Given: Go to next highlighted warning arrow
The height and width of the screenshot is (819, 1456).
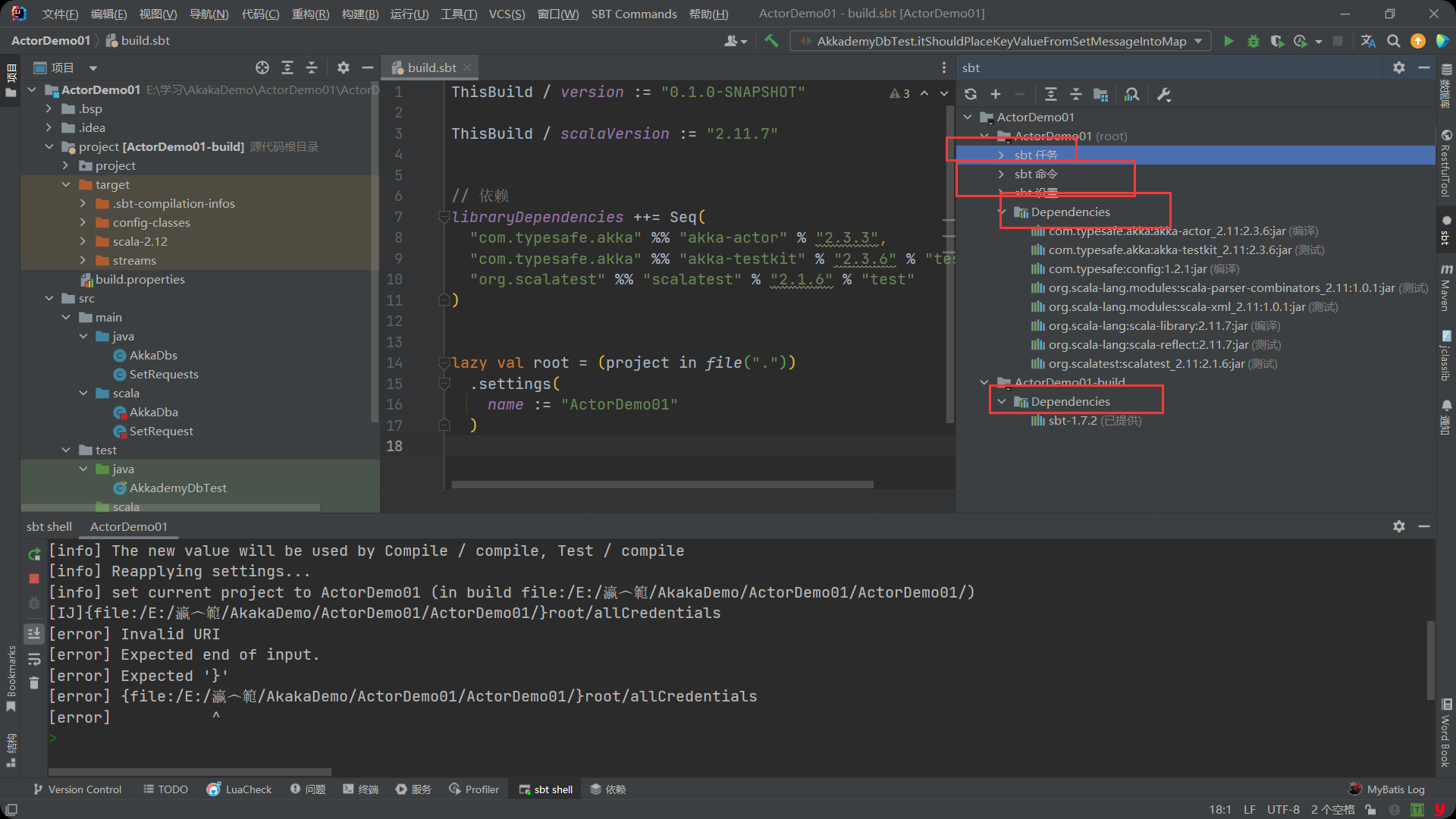Looking at the screenshot, I should point(944,93).
